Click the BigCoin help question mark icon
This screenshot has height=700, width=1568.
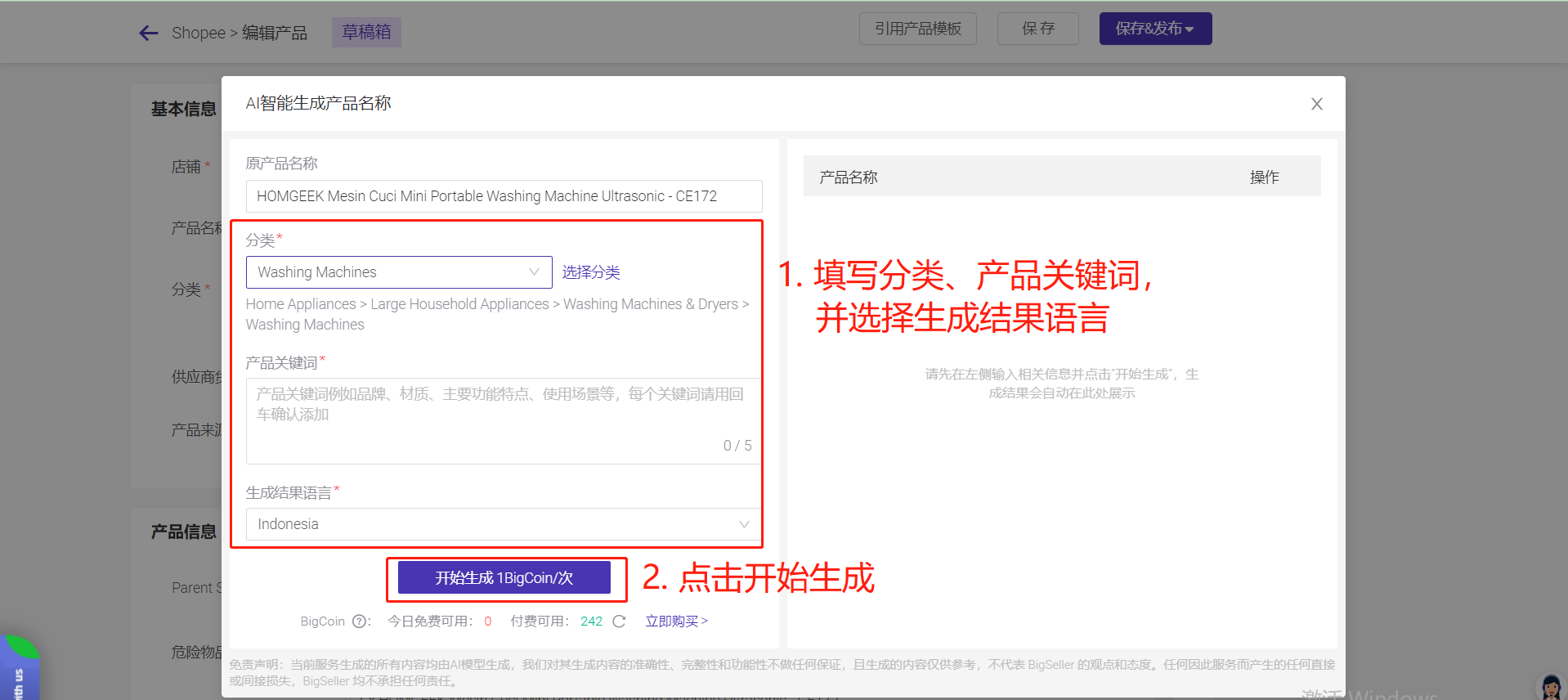click(359, 621)
